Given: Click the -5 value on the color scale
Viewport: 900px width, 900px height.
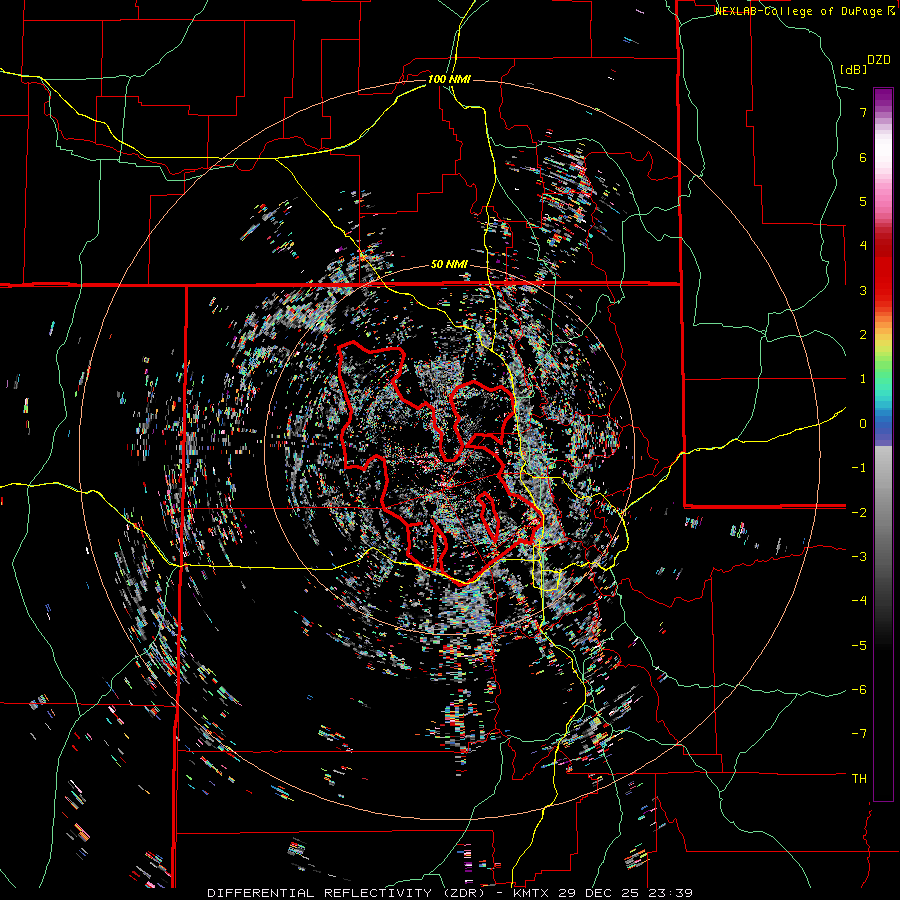Looking at the screenshot, I should click(859, 646).
